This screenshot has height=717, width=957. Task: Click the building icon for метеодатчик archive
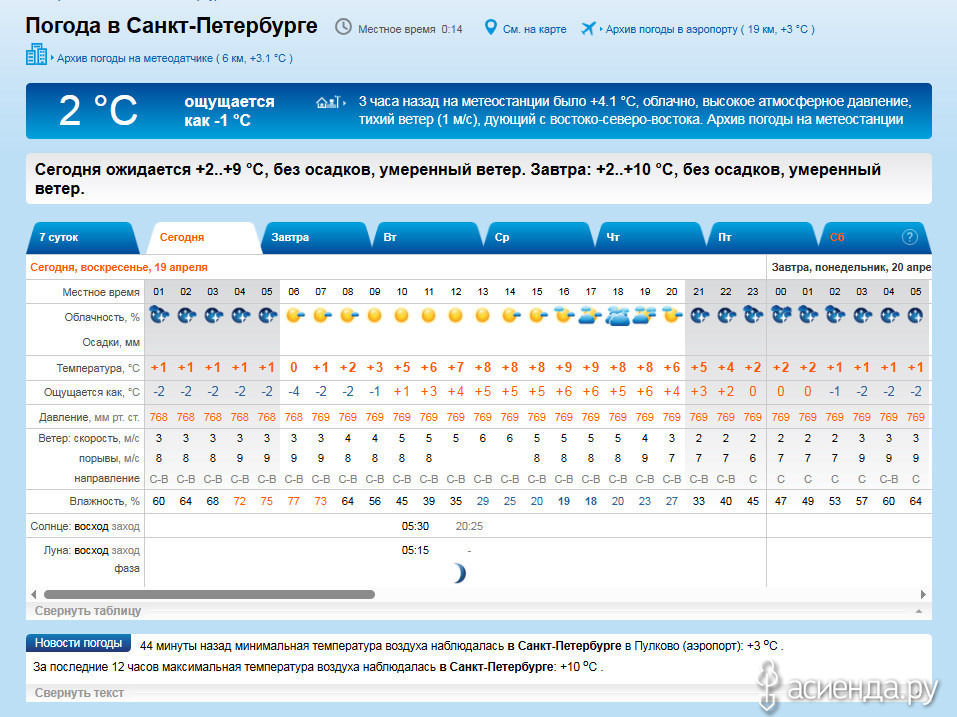[36, 56]
